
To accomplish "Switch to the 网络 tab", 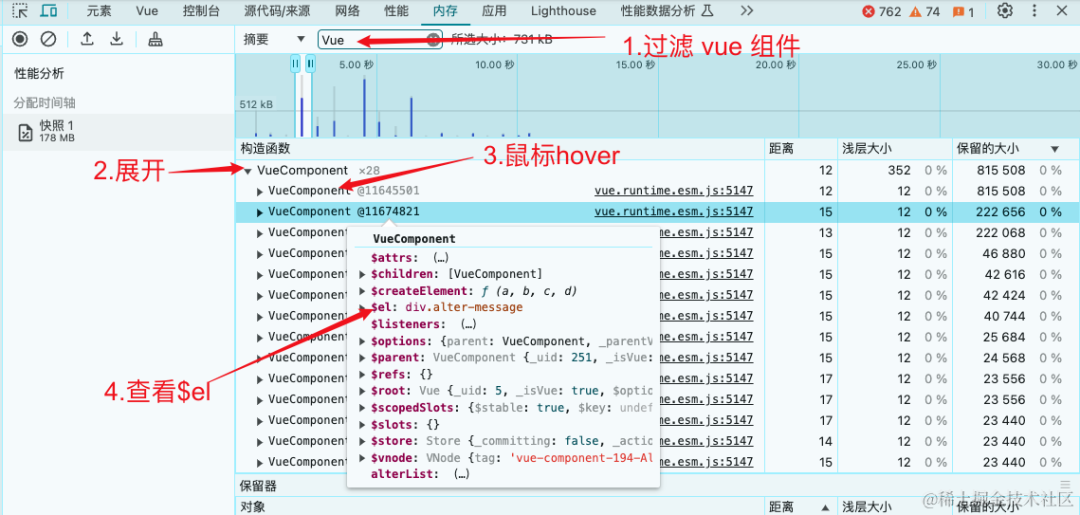I will coord(347,11).
